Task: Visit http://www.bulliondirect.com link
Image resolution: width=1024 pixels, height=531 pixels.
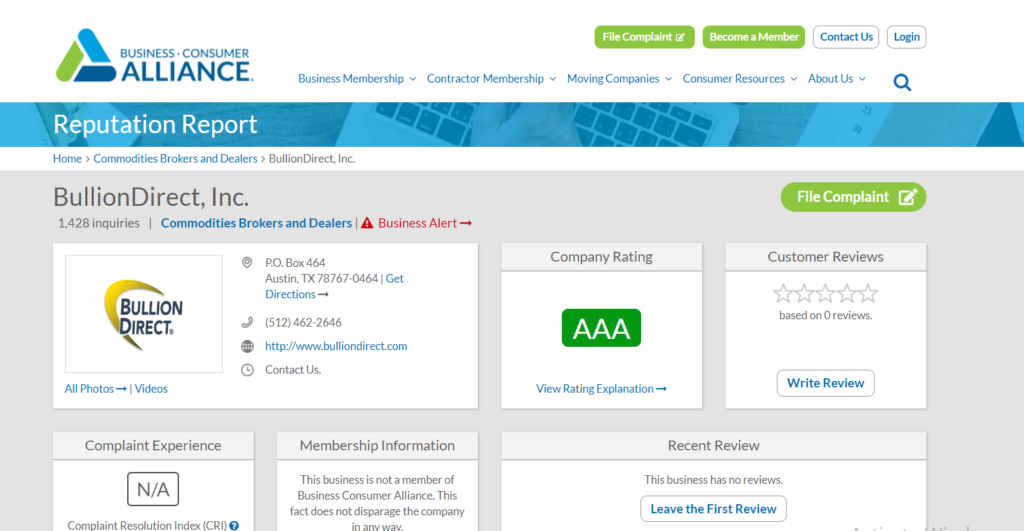Action: click(x=336, y=346)
